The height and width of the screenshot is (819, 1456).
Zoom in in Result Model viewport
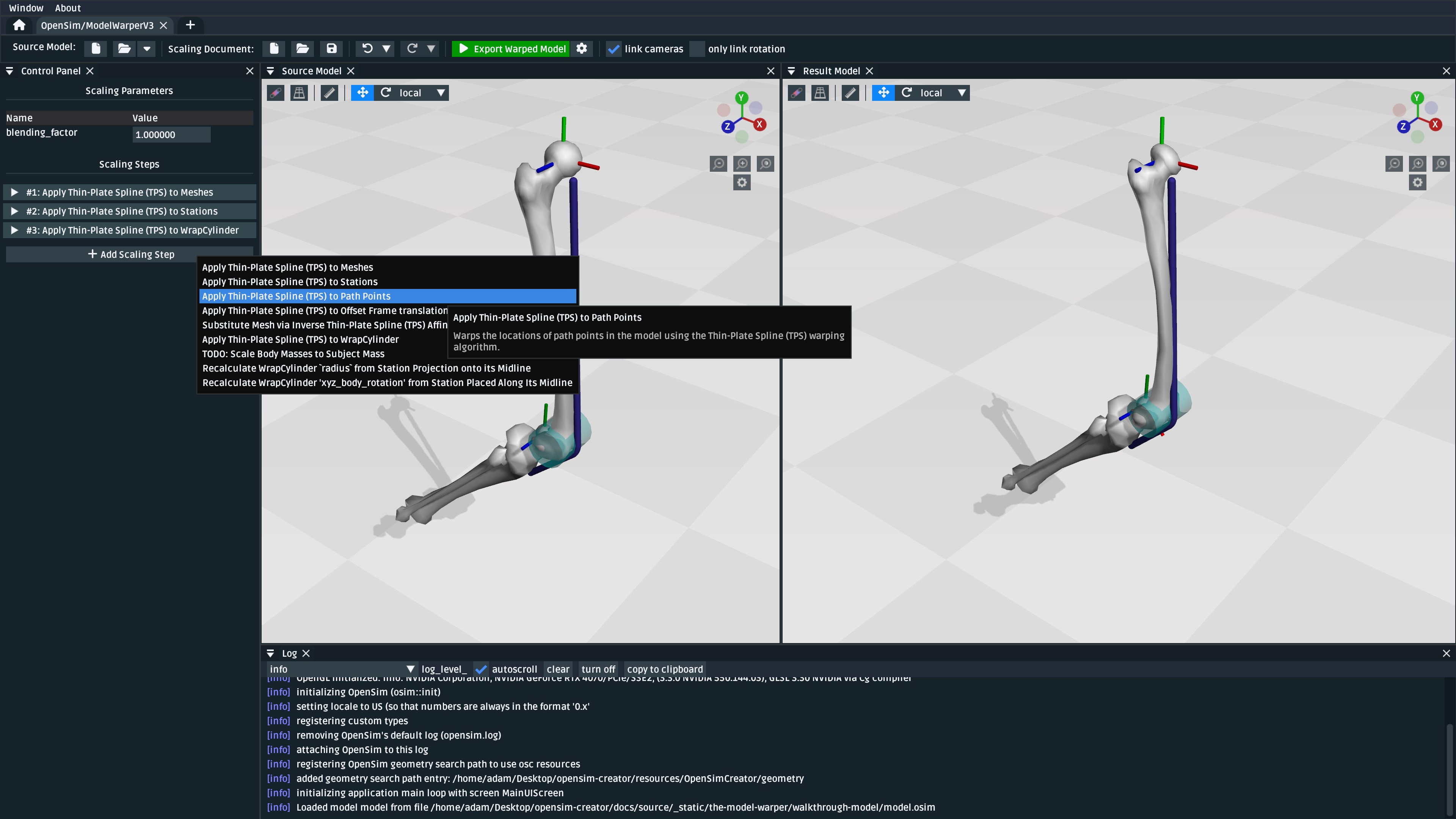pos(1418,164)
